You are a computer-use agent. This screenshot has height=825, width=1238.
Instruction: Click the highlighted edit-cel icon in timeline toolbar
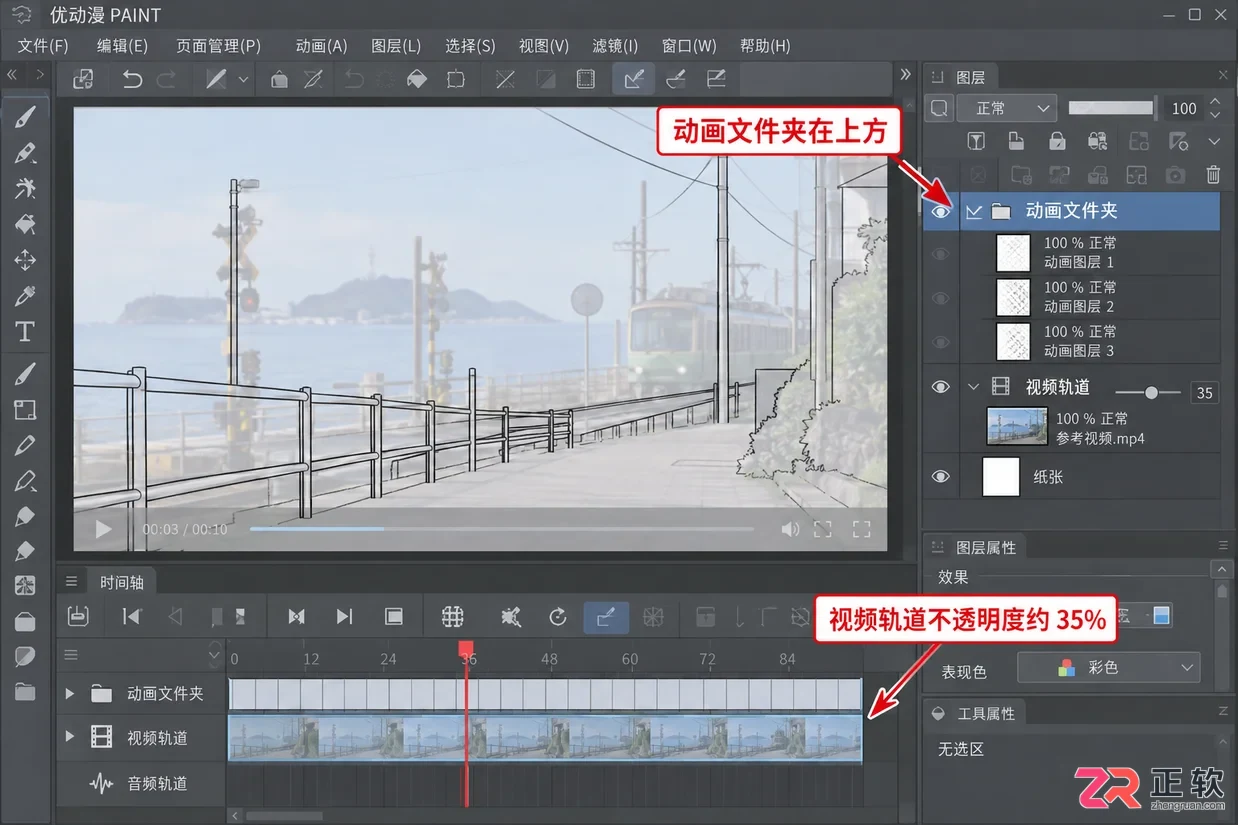[606, 617]
